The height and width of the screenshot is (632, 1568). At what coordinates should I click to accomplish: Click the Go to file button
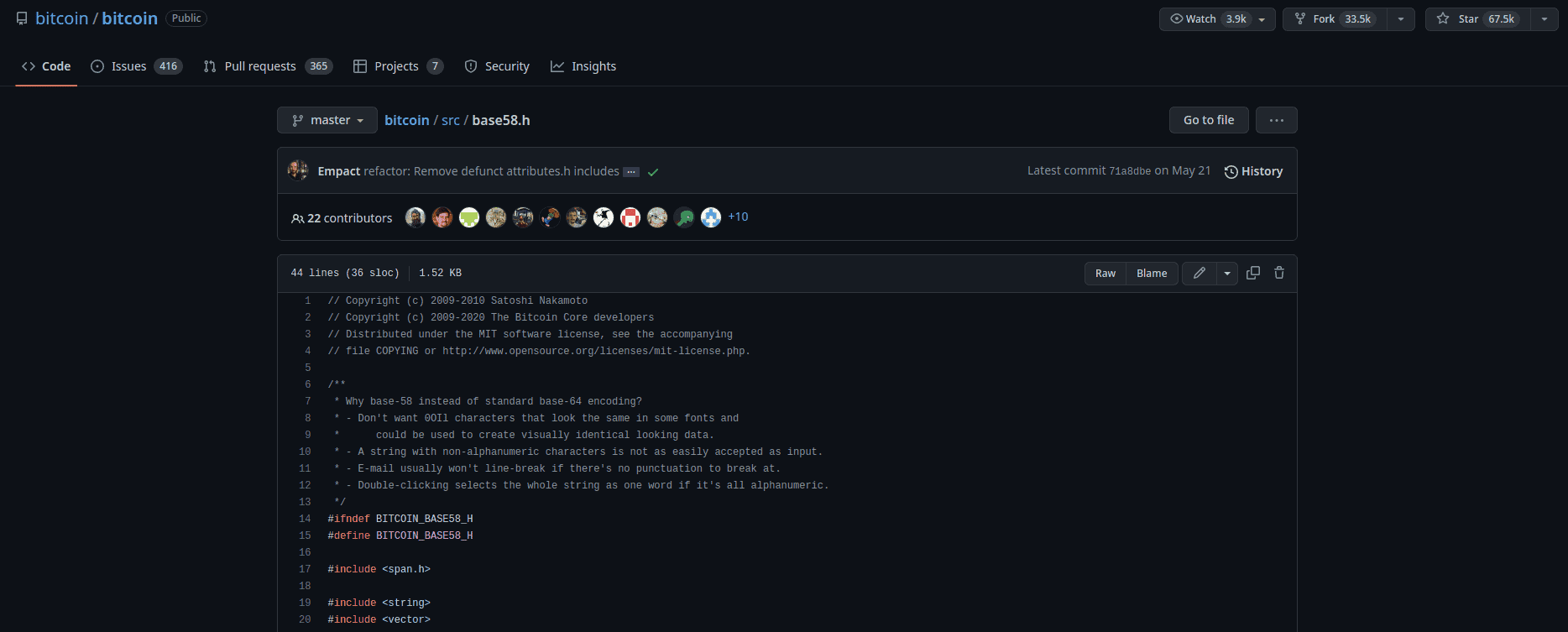click(1209, 120)
